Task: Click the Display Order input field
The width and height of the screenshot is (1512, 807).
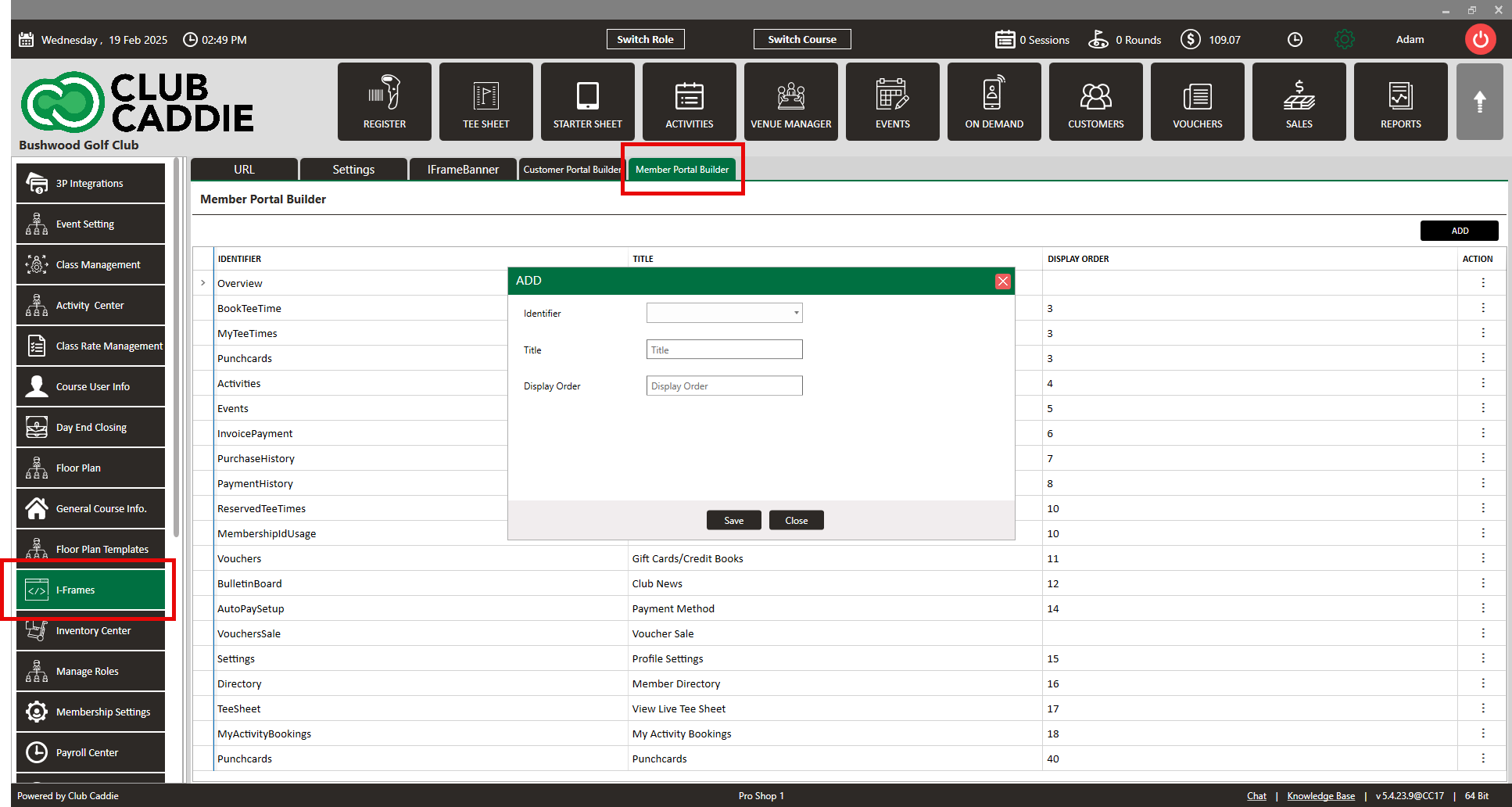Action: coord(725,386)
